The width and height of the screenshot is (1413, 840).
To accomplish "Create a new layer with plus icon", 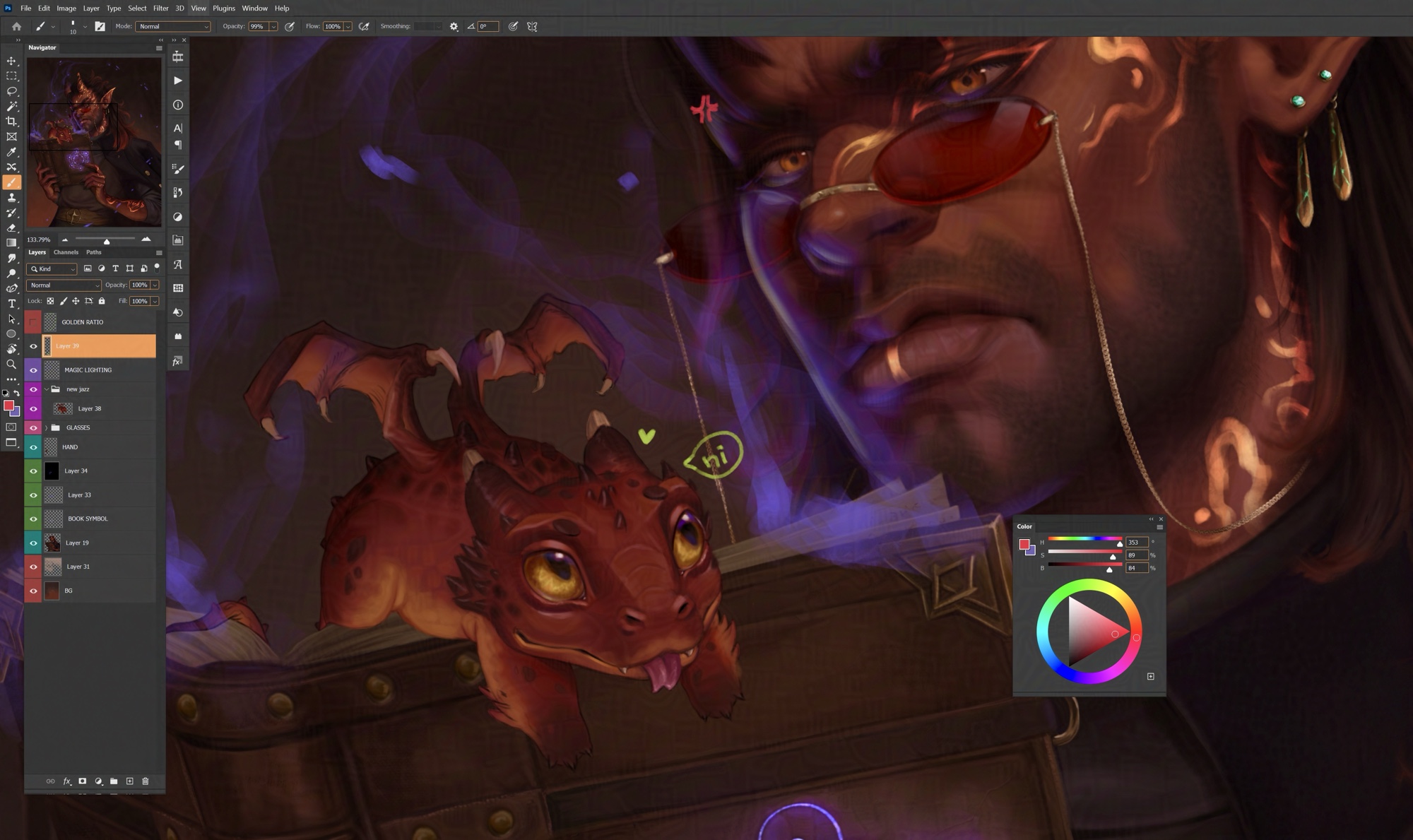I will 129,781.
